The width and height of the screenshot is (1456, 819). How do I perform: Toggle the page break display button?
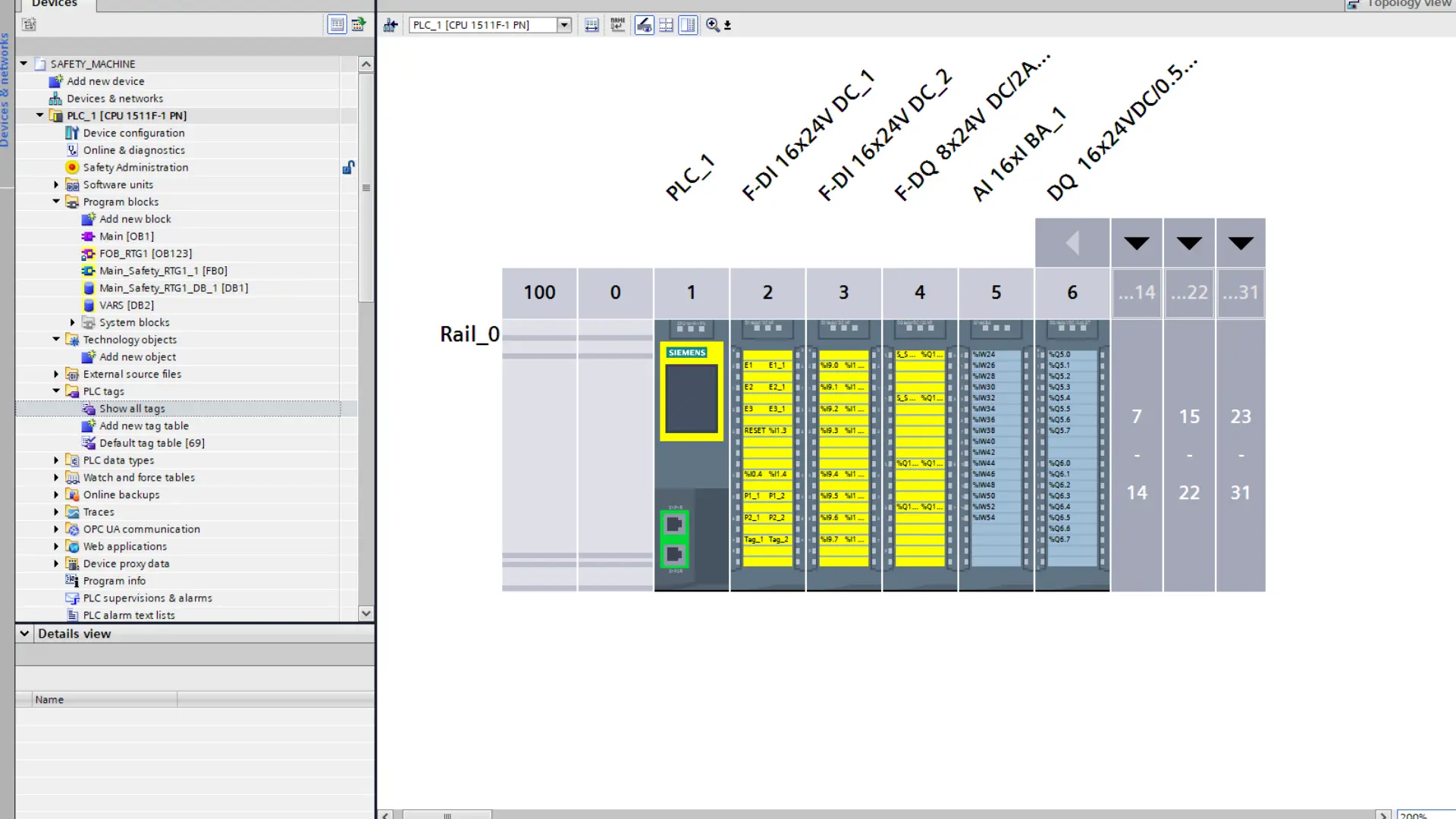click(666, 25)
